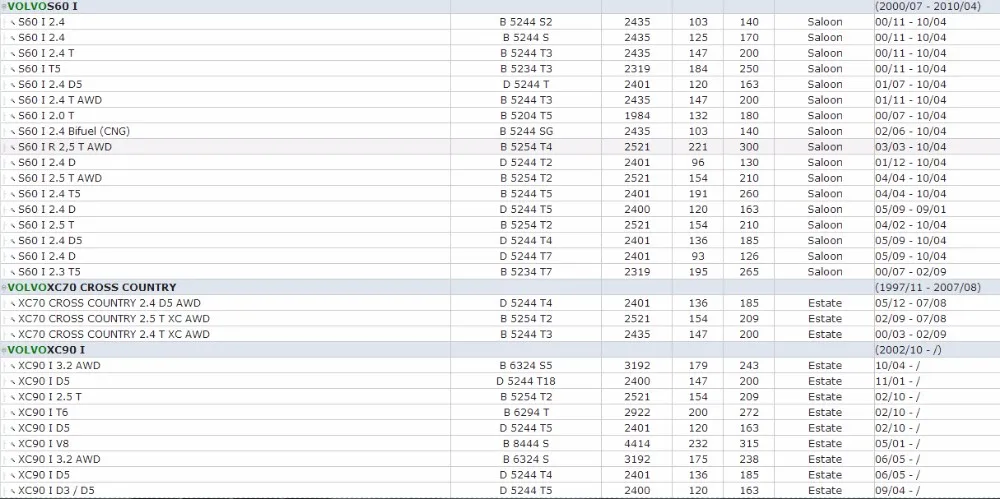Viewport: 1000px width, 499px height.
Task: Click the arrow icon beside XC90 I T6
Action: click(13, 413)
